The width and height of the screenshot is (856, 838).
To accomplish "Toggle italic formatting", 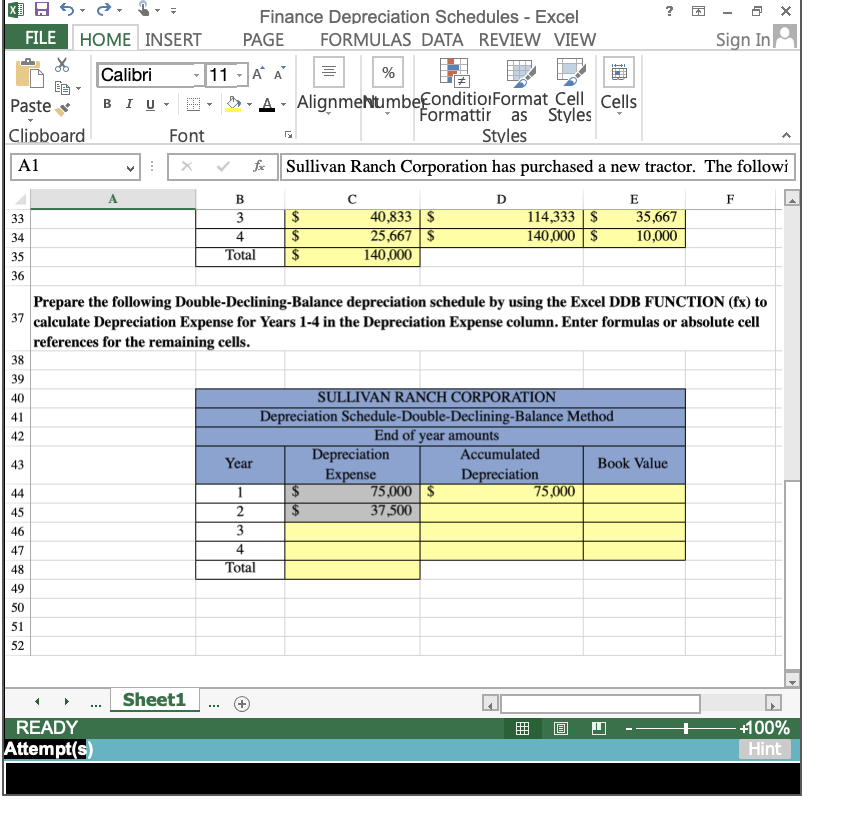I will pyautogui.click(x=129, y=104).
